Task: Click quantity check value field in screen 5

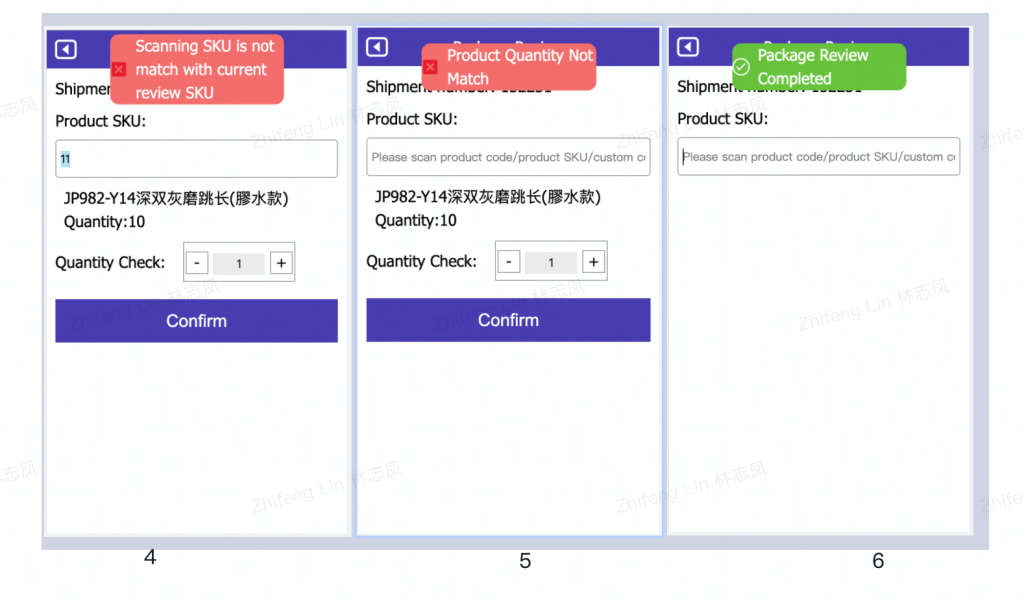Action: (x=551, y=262)
